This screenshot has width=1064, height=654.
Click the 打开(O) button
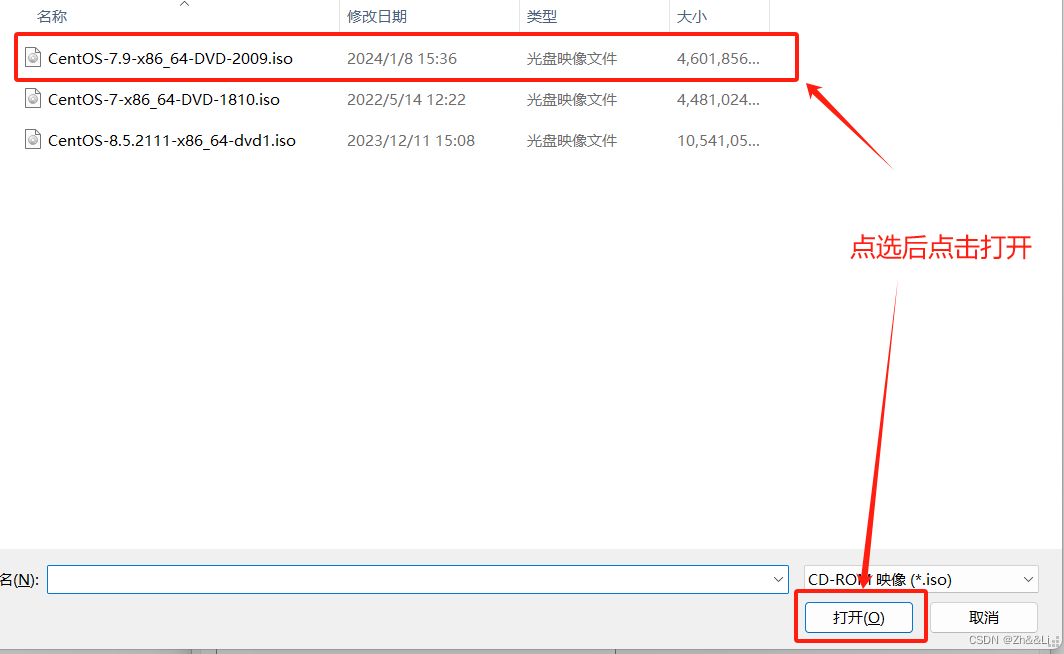pyautogui.click(x=858, y=617)
